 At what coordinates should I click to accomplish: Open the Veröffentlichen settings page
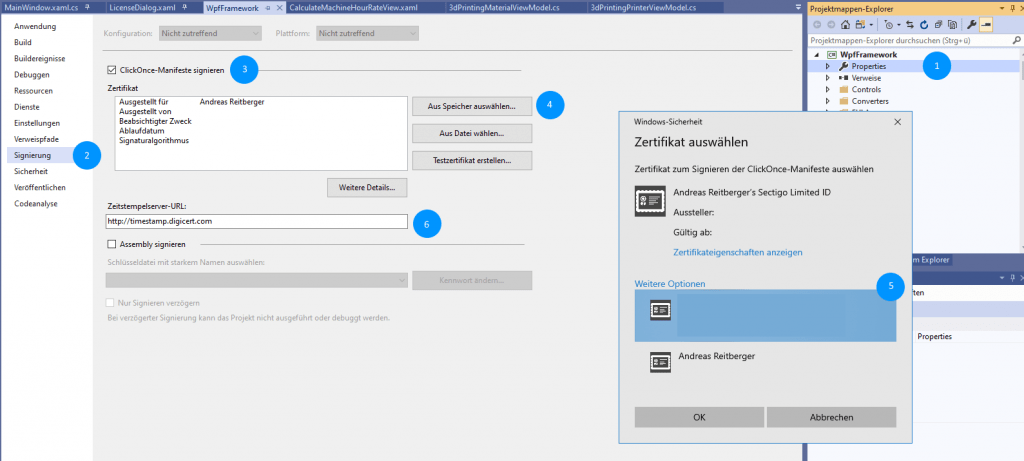click(x=40, y=187)
